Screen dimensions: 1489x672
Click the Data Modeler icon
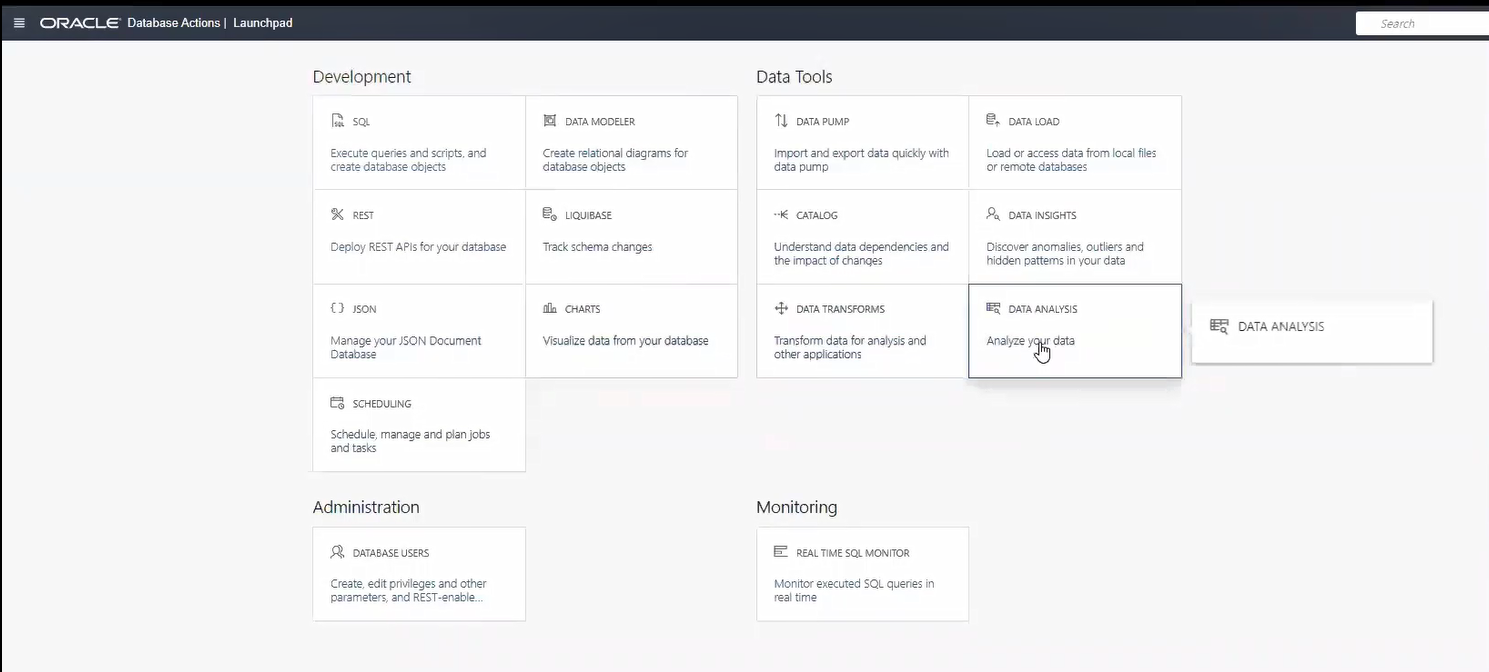(550, 121)
